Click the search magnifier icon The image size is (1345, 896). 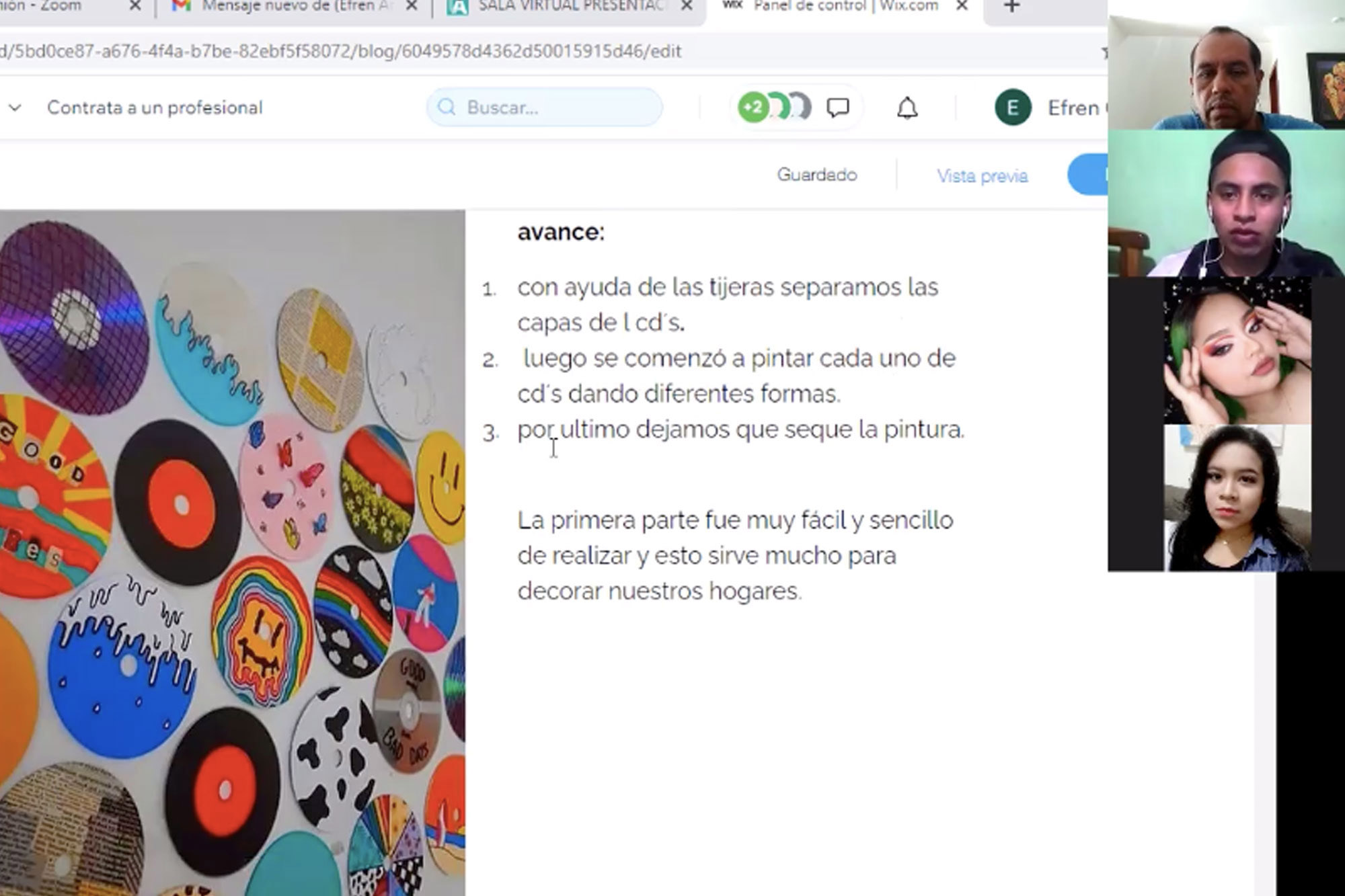pyautogui.click(x=446, y=108)
